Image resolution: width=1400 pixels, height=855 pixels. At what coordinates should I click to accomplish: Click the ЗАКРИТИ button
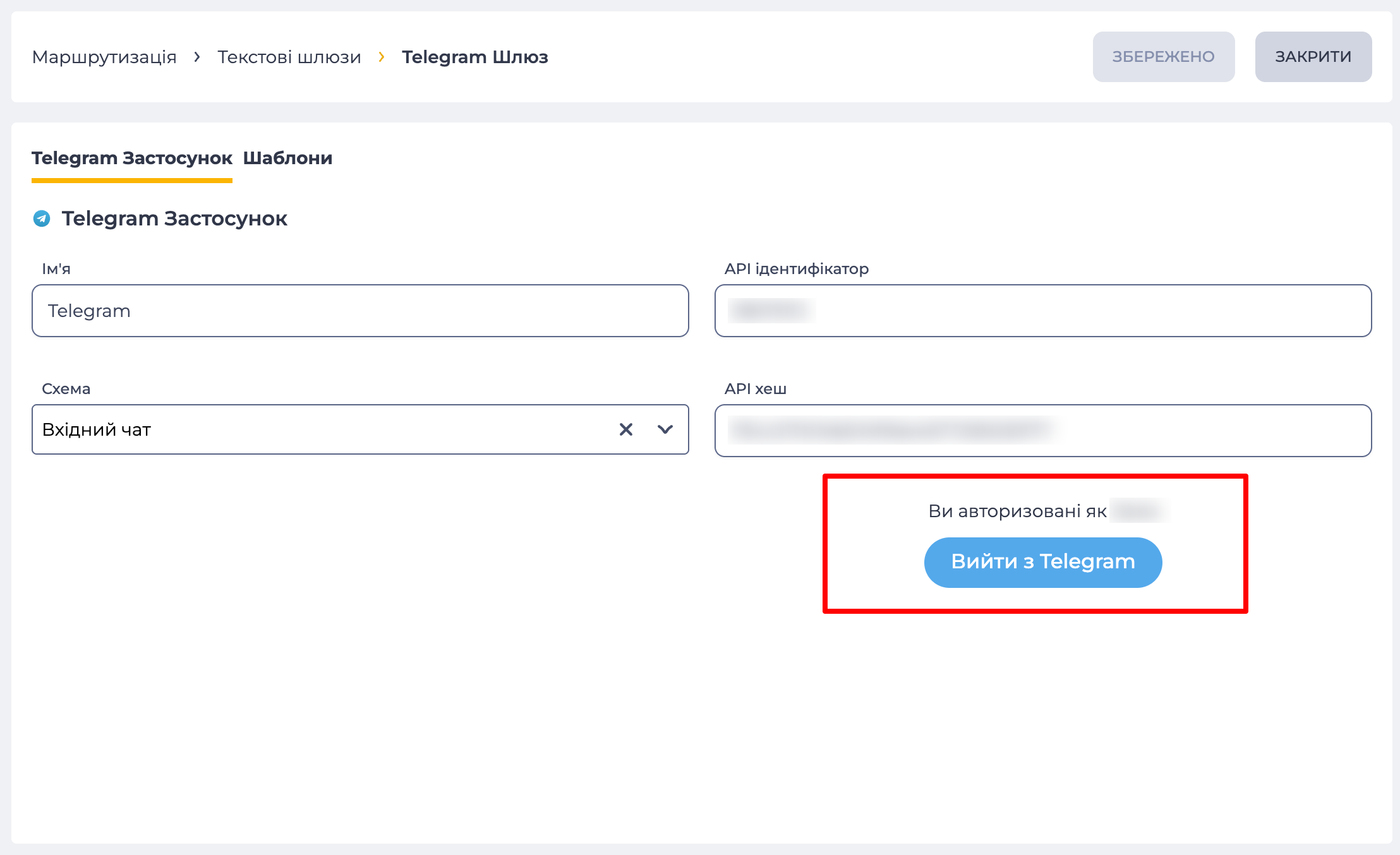pyautogui.click(x=1313, y=57)
